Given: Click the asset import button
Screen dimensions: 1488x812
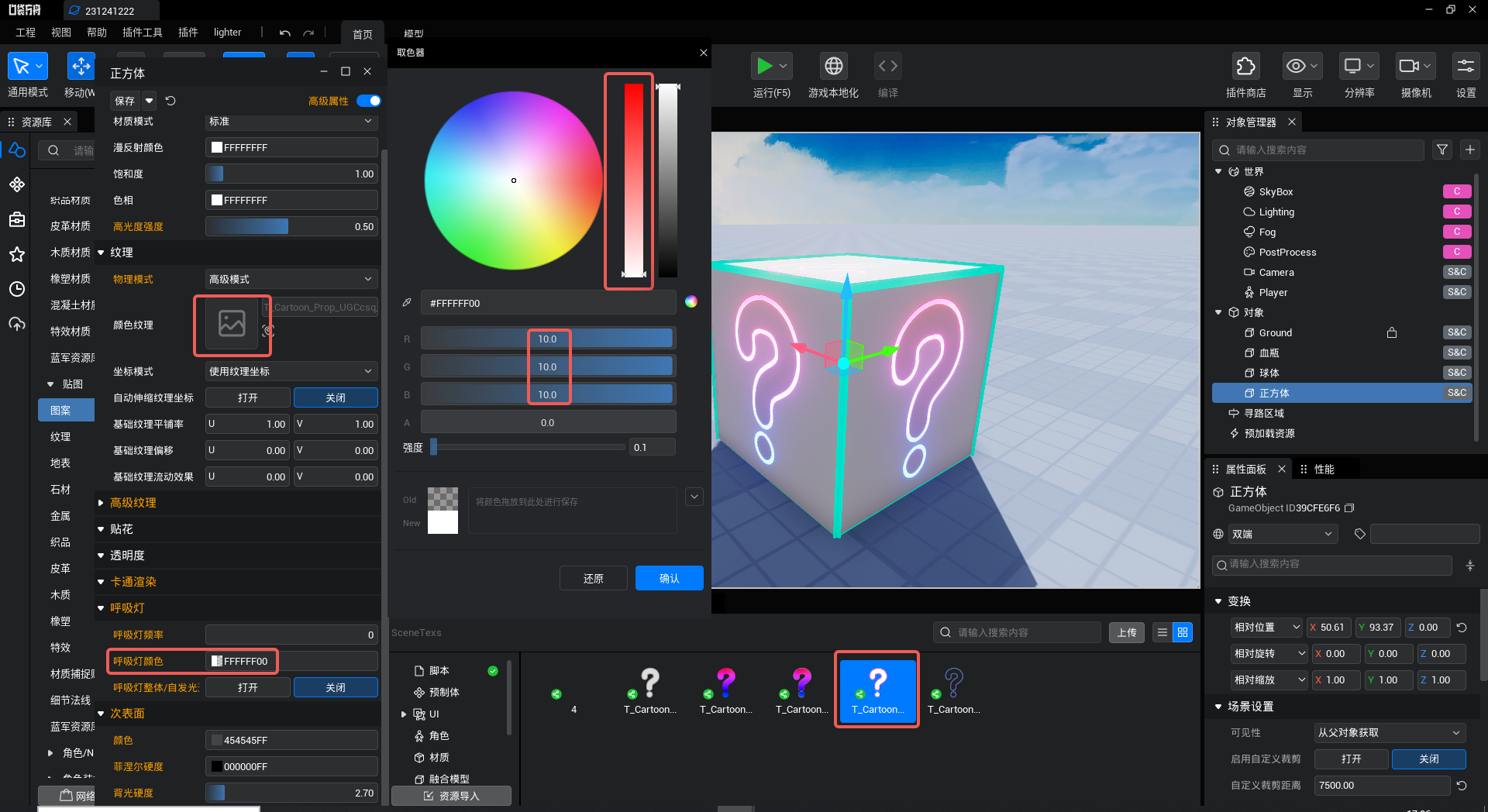Looking at the screenshot, I should point(451,796).
